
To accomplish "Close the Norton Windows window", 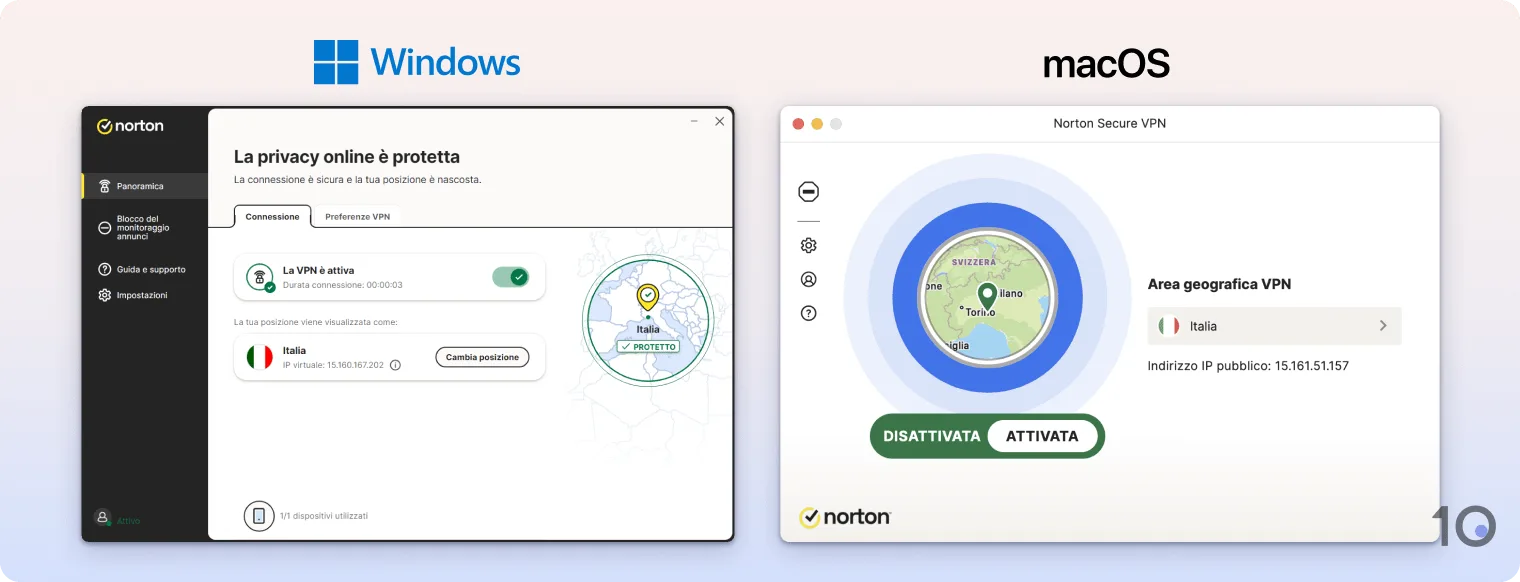I will pos(719,121).
